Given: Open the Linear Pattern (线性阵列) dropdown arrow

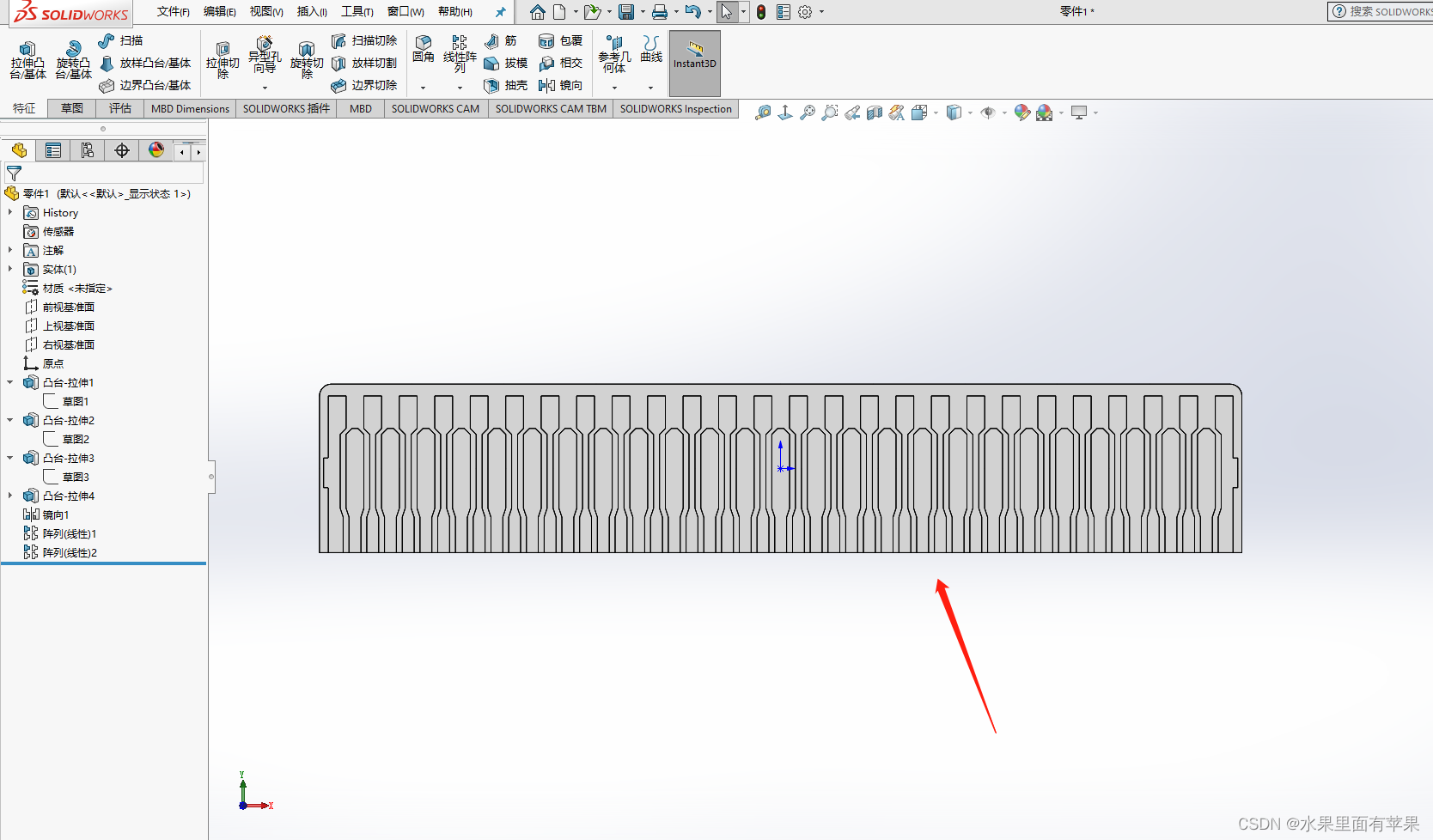Looking at the screenshot, I should [x=460, y=88].
